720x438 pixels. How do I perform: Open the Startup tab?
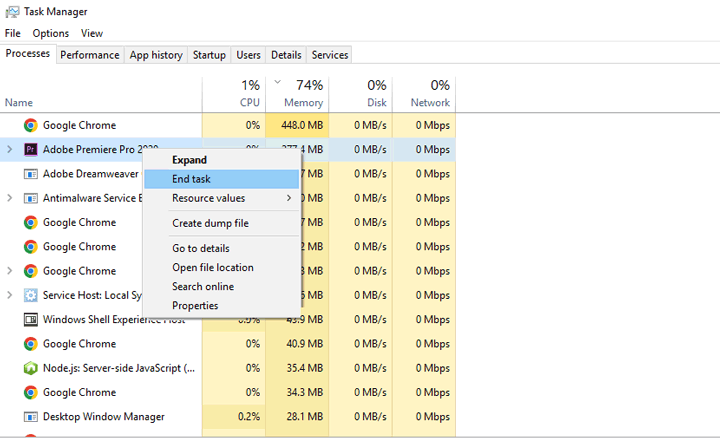209,55
